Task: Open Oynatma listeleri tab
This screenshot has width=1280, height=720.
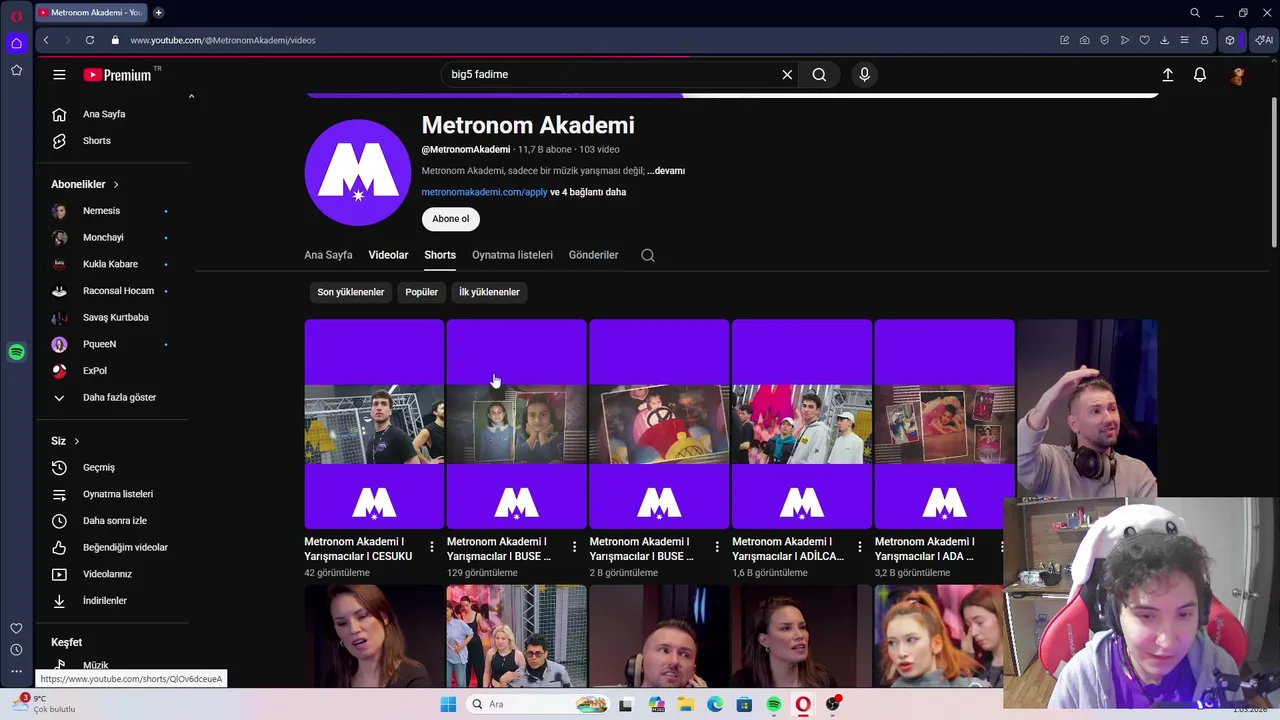Action: 512,255
